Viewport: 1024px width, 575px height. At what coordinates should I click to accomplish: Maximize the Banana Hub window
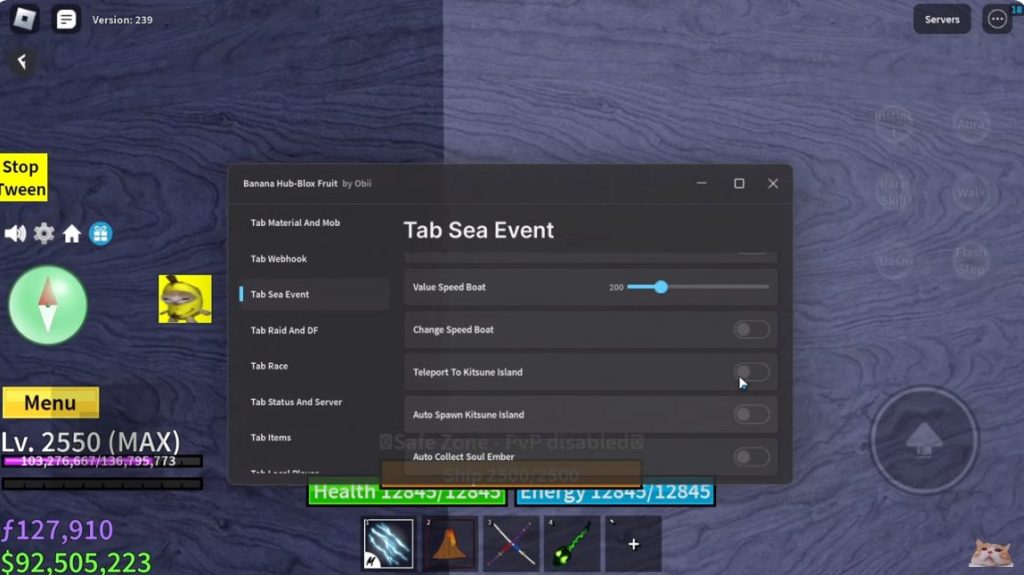click(x=739, y=184)
